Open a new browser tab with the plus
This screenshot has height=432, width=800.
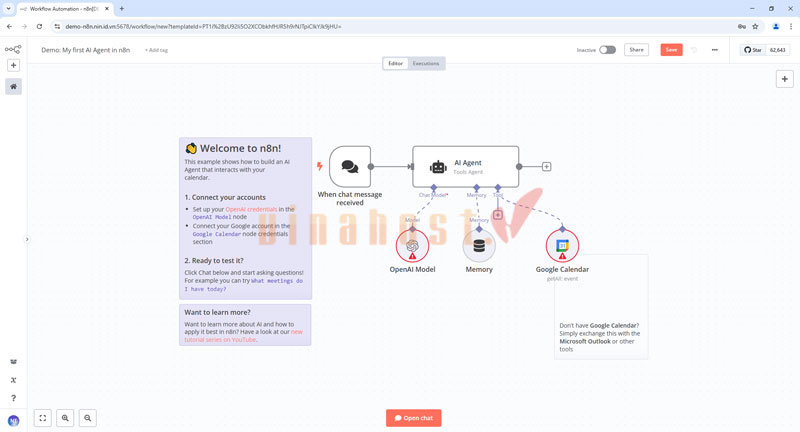click(121, 9)
